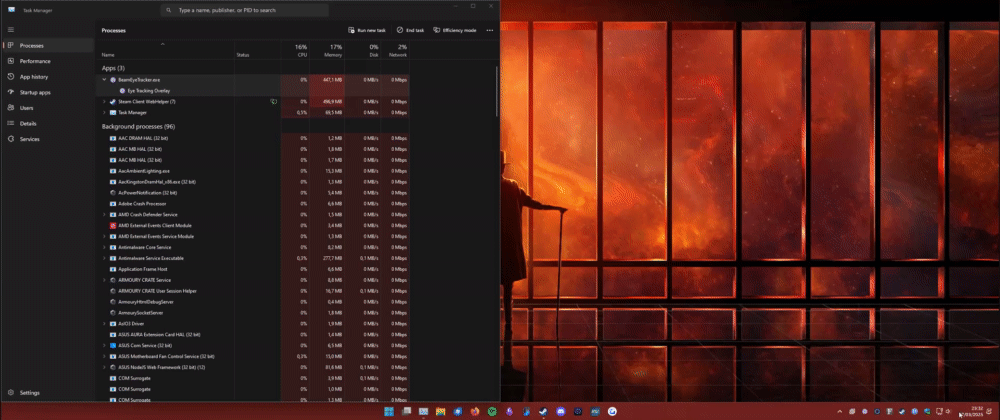The height and width of the screenshot is (420, 1000).
Task: Select ArmourySocketServer process
Action: [254, 313]
